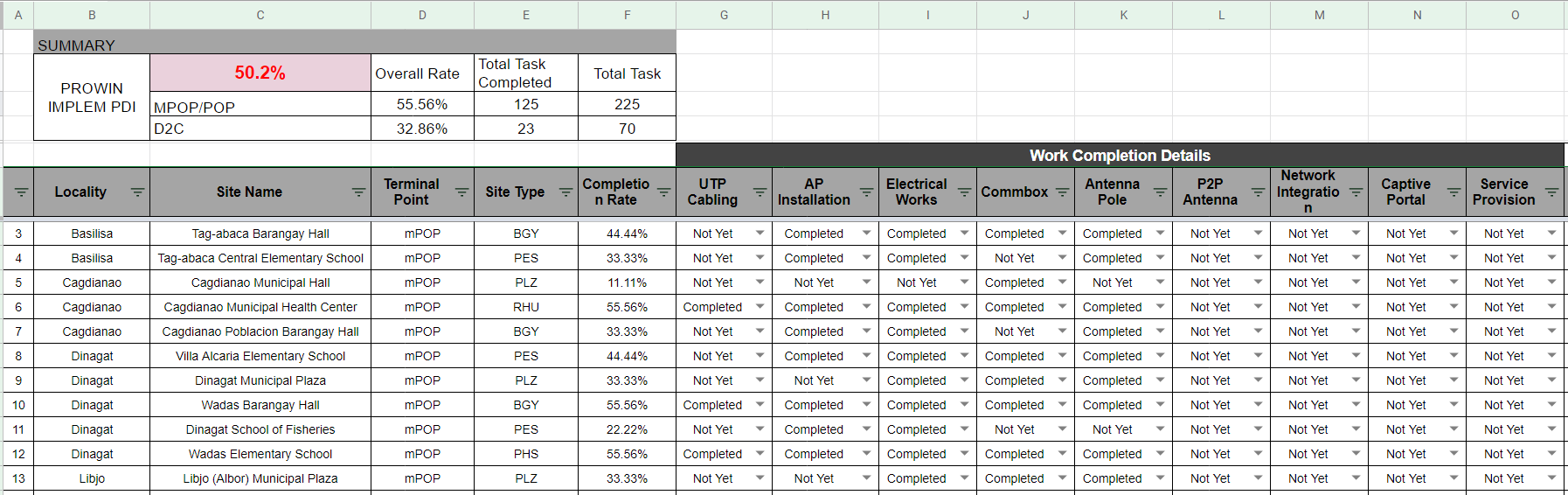Image resolution: width=1568 pixels, height=495 pixels.
Task: Click the UTP Cabling filter icon
Action: point(760,192)
